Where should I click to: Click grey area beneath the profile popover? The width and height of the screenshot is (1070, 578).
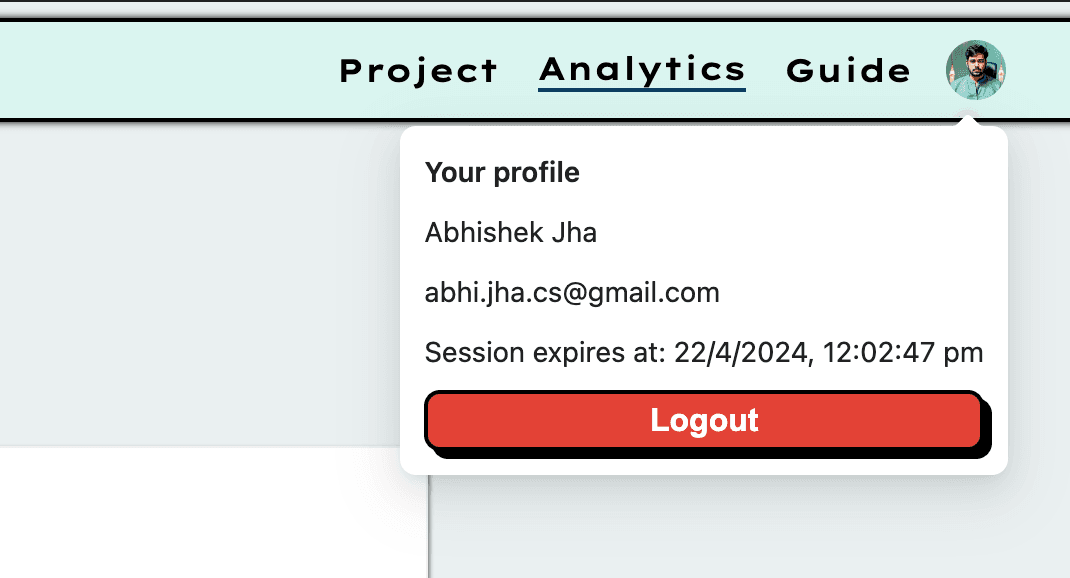click(749, 527)
